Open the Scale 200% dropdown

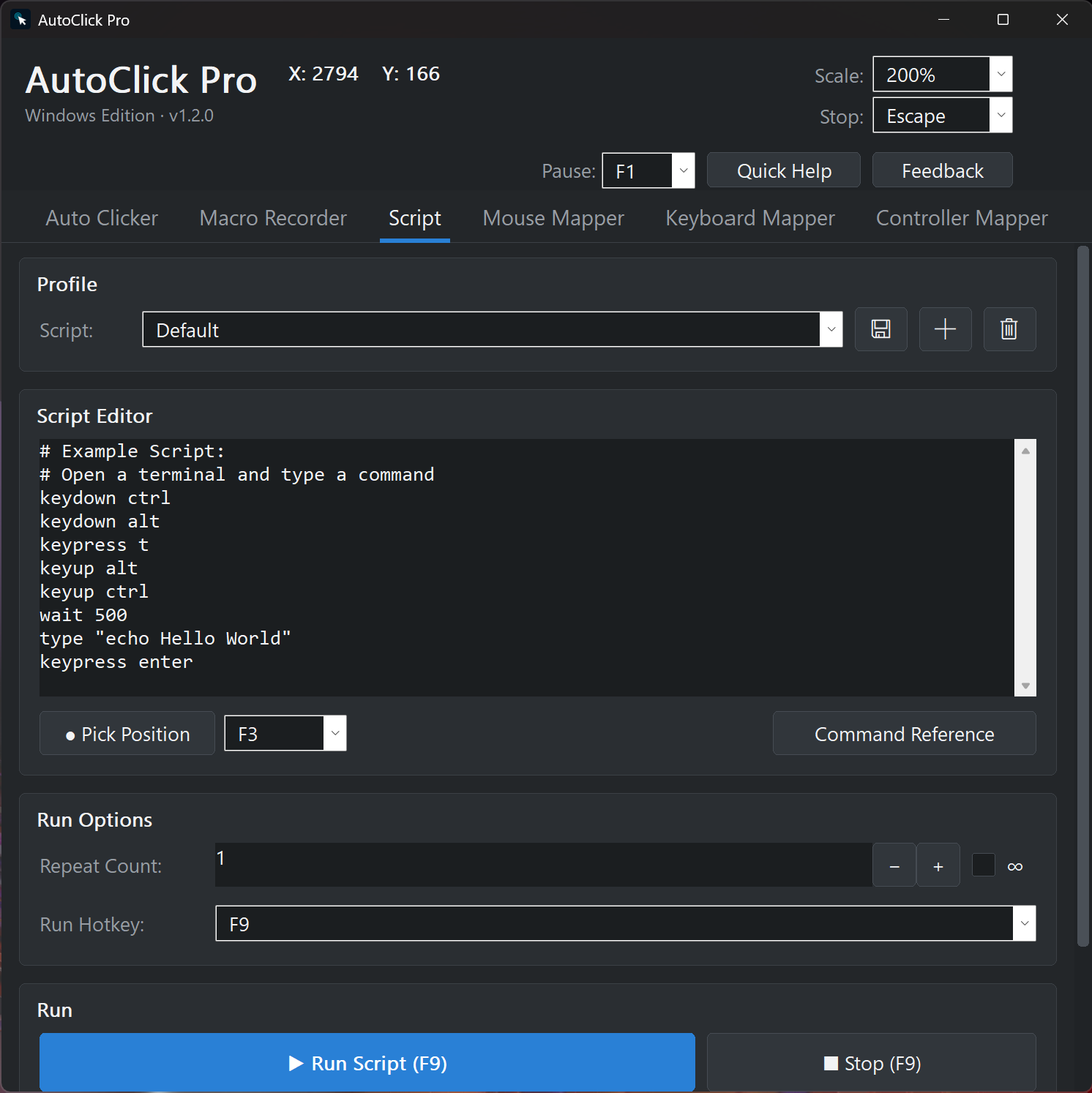tap(943, 74)
